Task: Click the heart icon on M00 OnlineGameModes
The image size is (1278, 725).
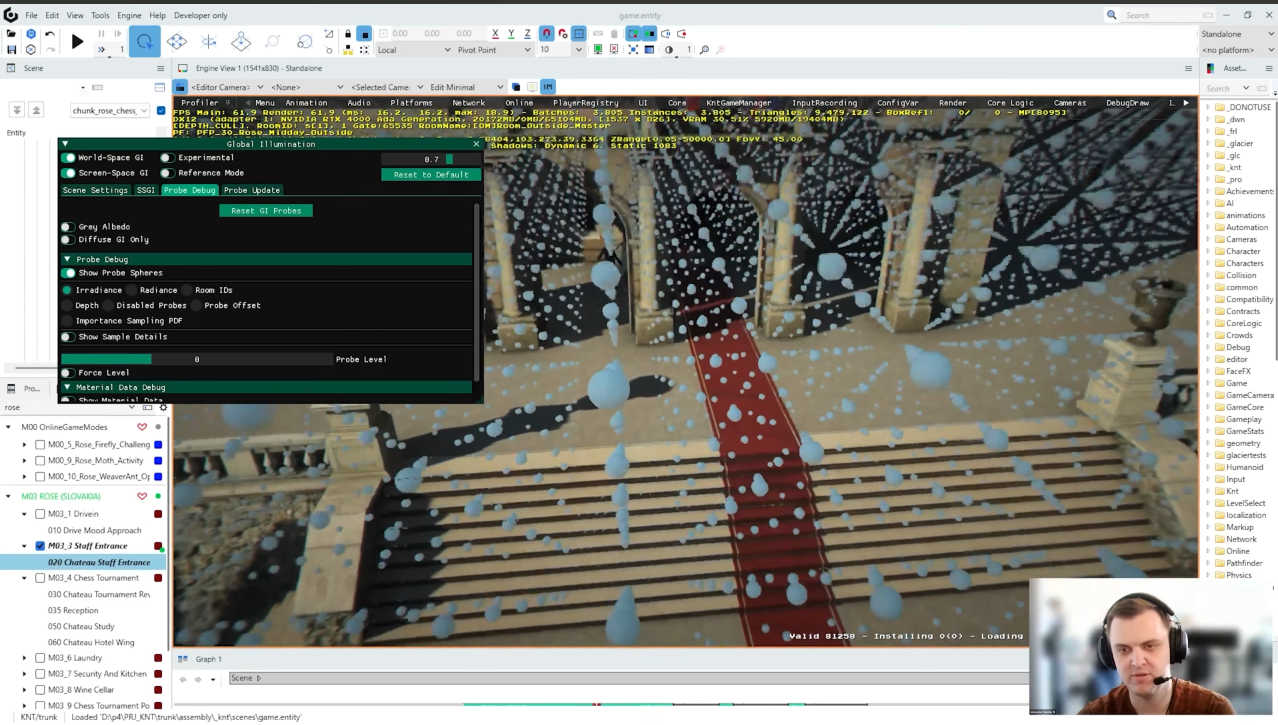Action: [x=142, y=427]
